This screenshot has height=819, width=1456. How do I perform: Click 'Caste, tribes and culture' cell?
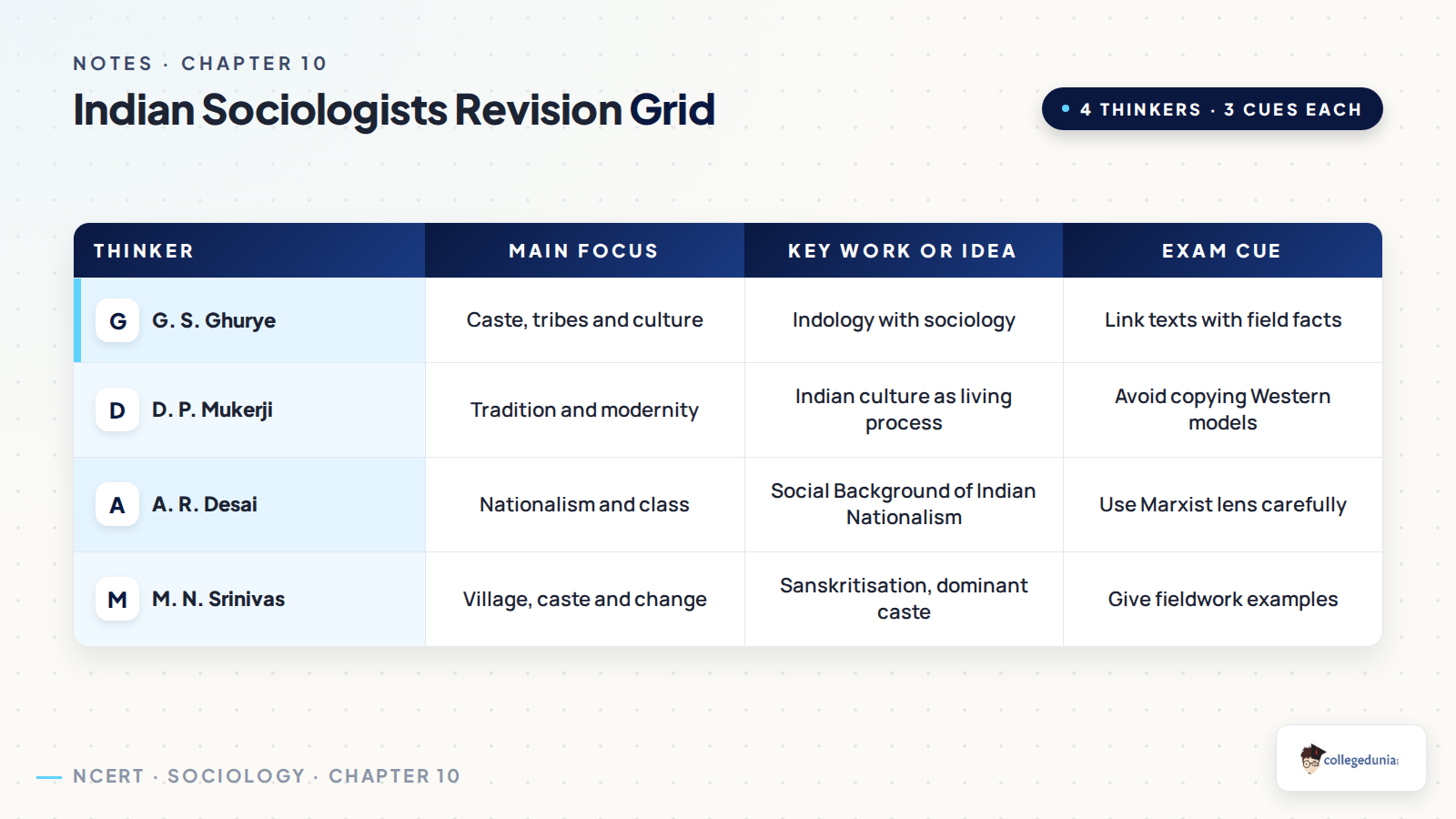584,320
